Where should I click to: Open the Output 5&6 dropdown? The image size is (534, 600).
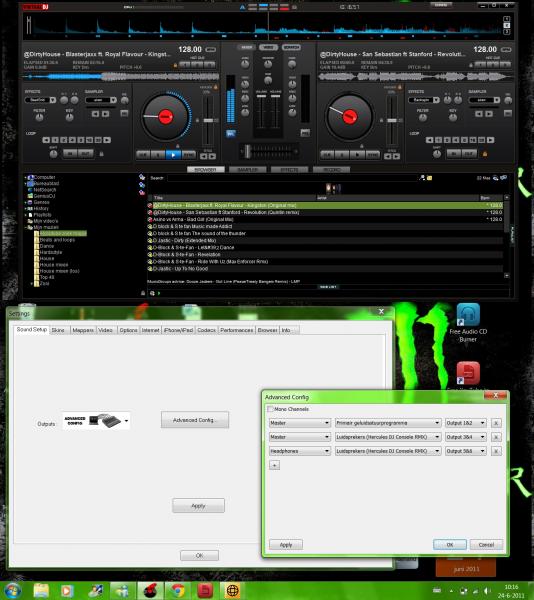(x=466, y=451)
